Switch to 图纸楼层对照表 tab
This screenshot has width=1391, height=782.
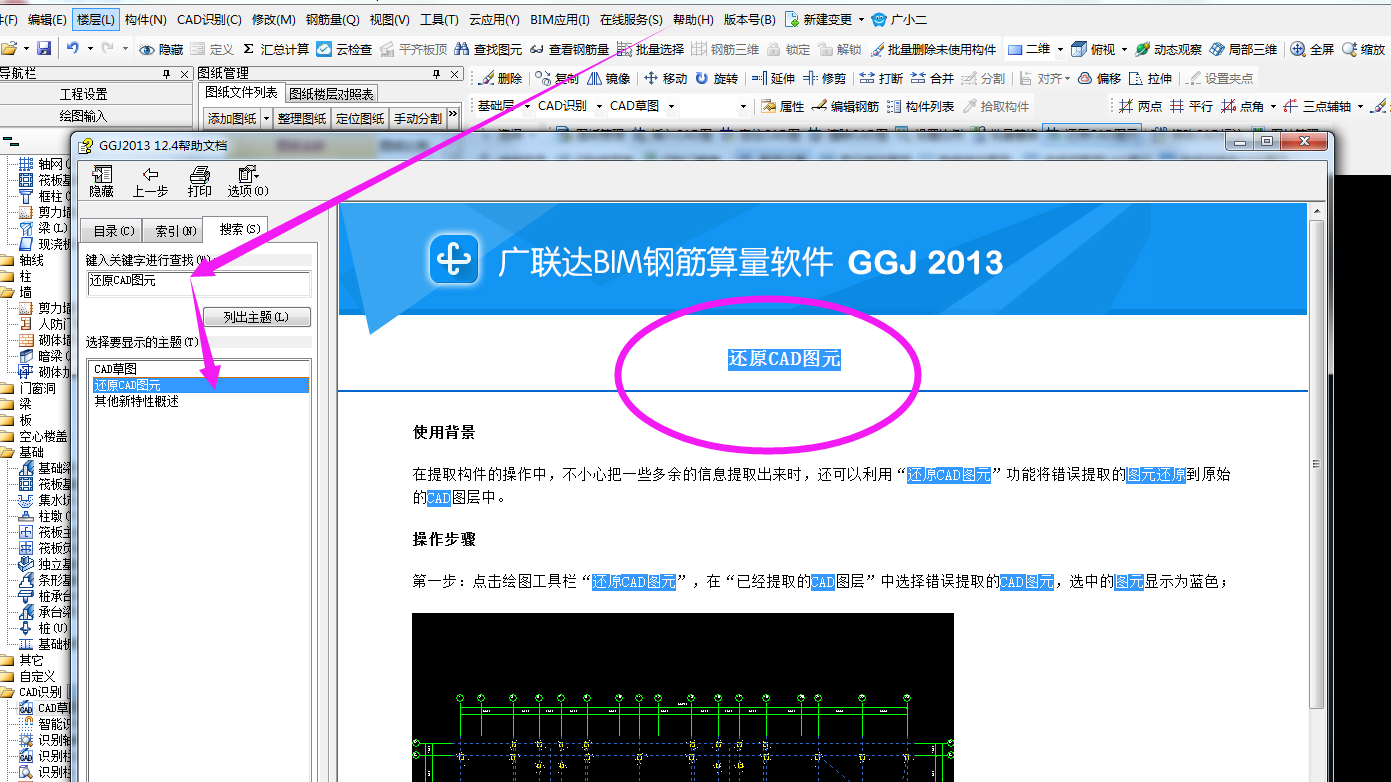(332, 94)
